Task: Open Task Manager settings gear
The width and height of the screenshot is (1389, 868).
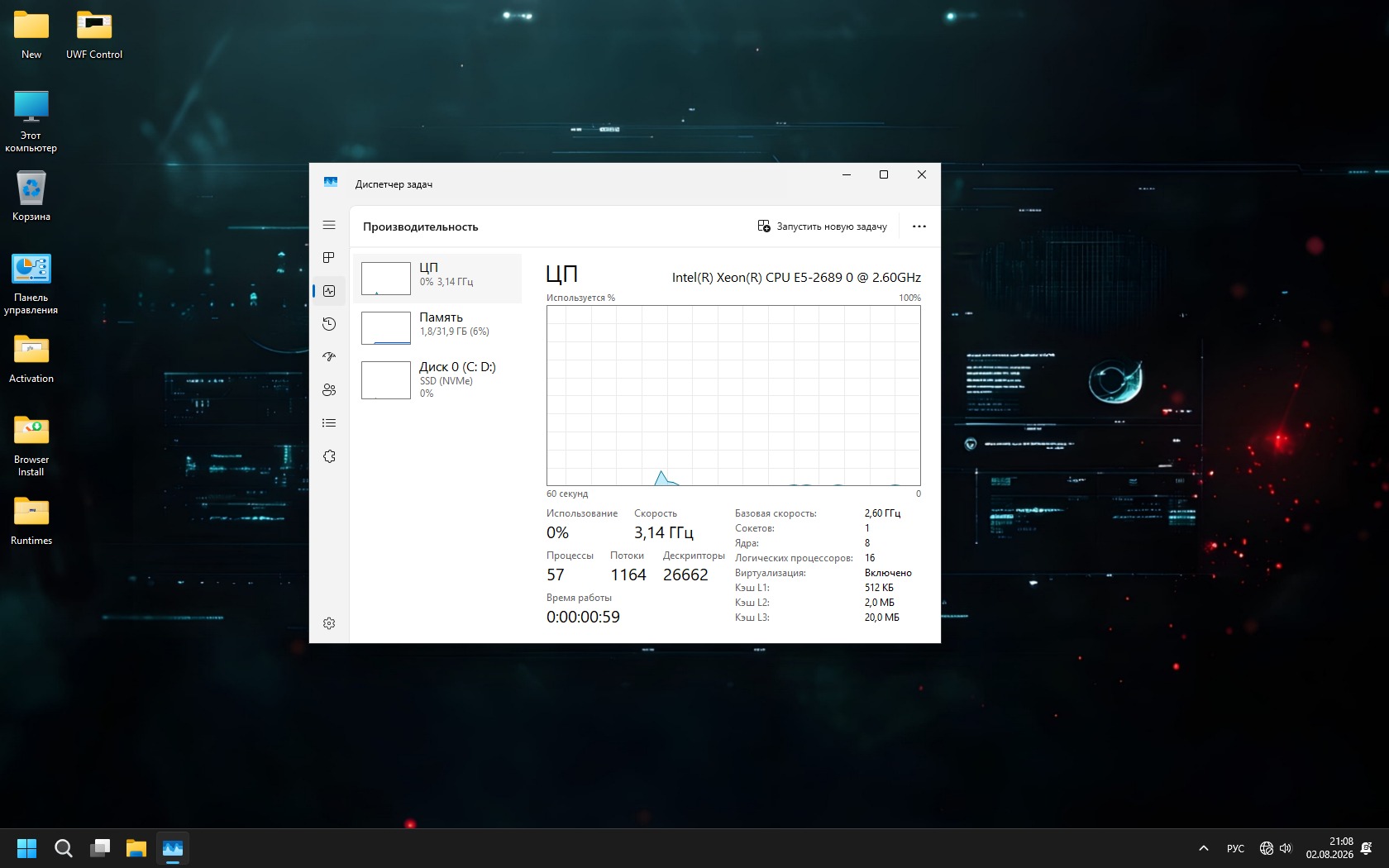Action: (x=329, y=623)
